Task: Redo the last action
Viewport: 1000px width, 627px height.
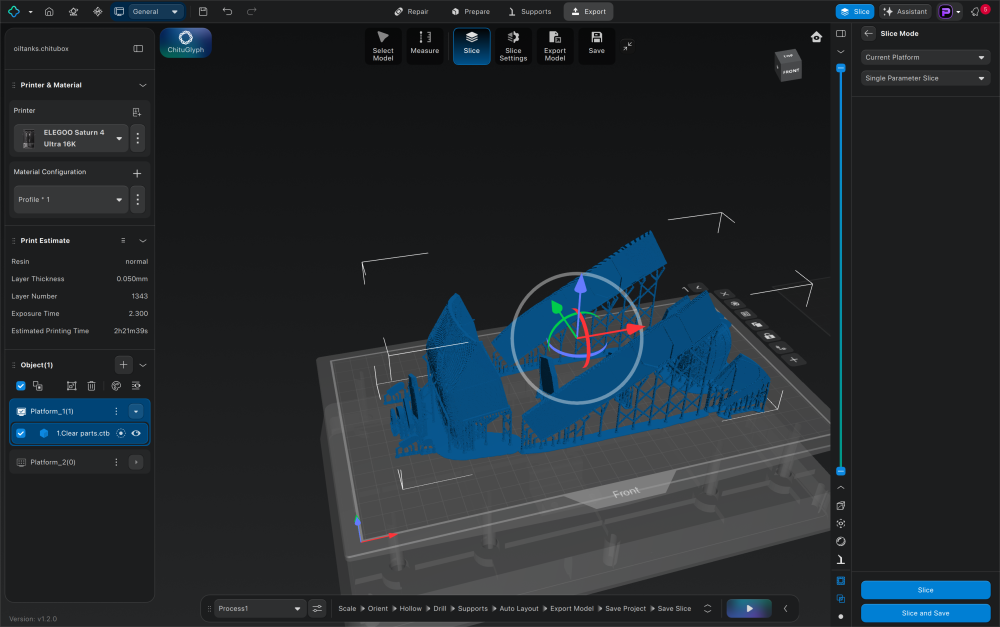Action: point(251,11)
